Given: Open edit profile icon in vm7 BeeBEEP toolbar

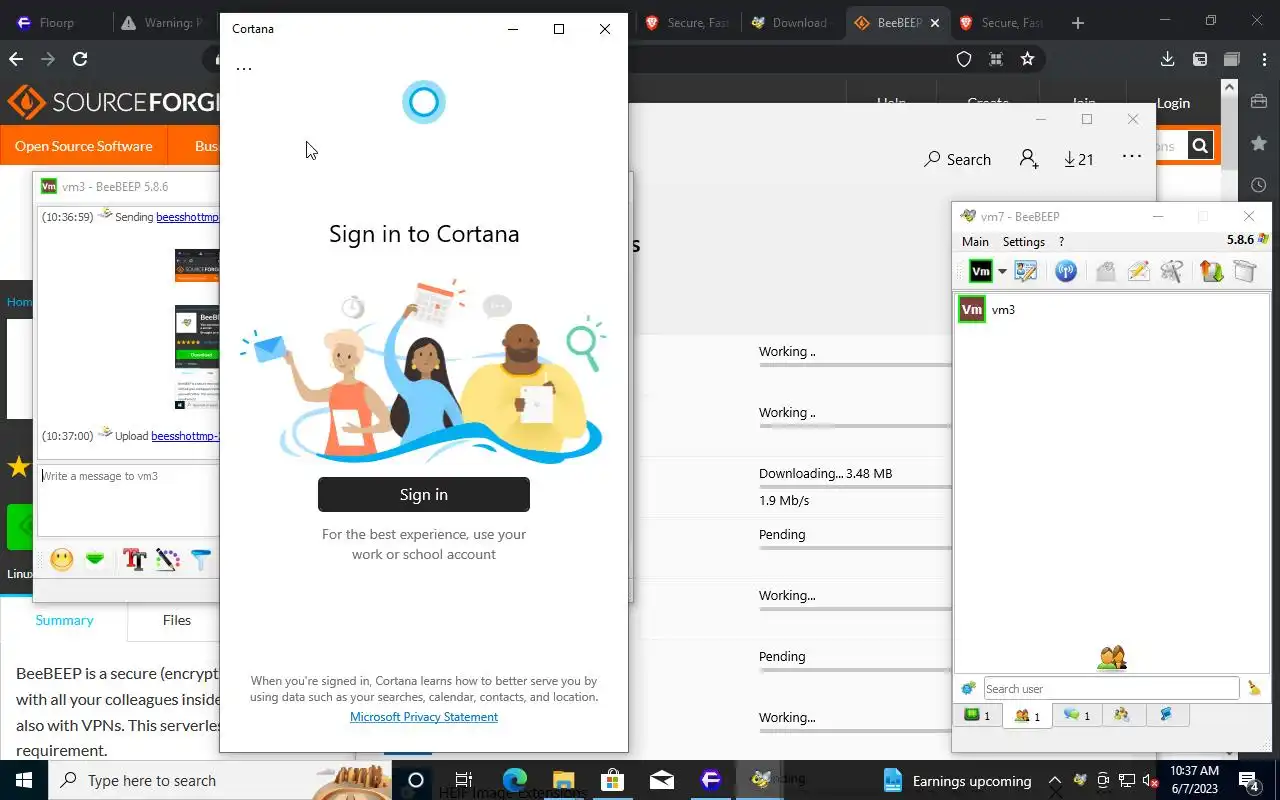Looking at the screenshot, I should [x=1025, y=271].
